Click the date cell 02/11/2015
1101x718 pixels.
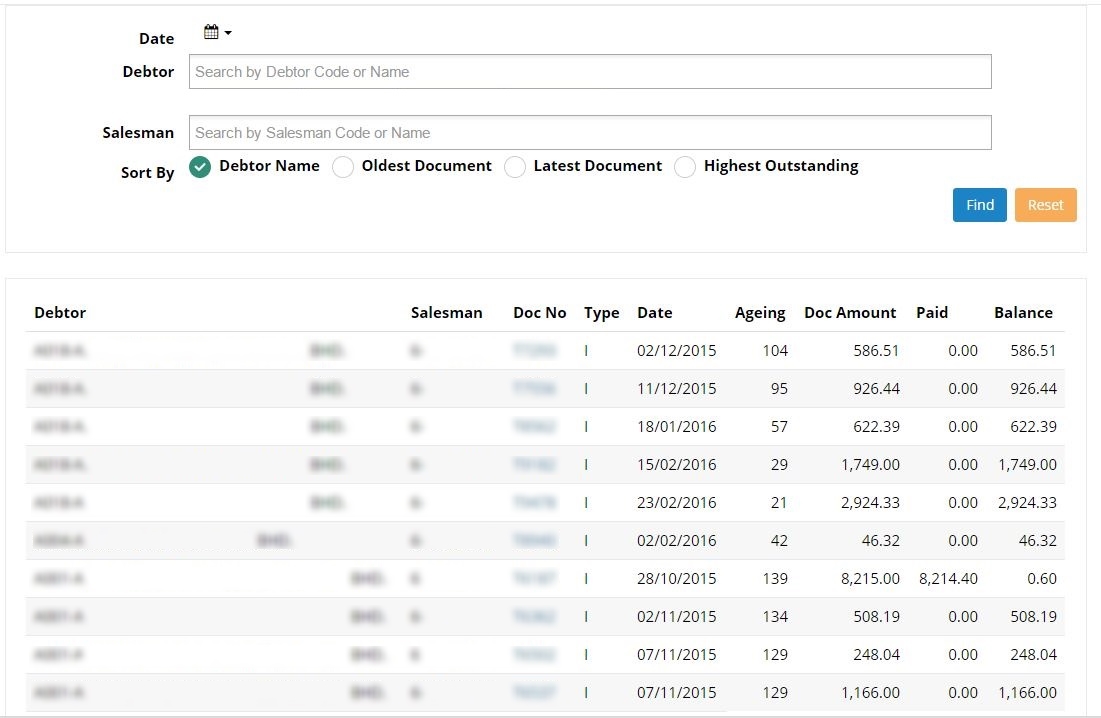tap(676, 616)
